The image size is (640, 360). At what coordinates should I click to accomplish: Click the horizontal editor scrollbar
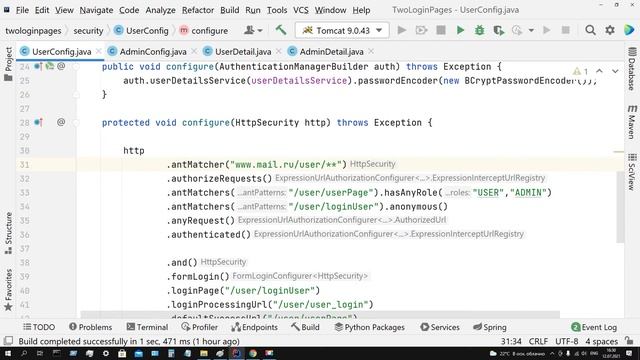320,315
